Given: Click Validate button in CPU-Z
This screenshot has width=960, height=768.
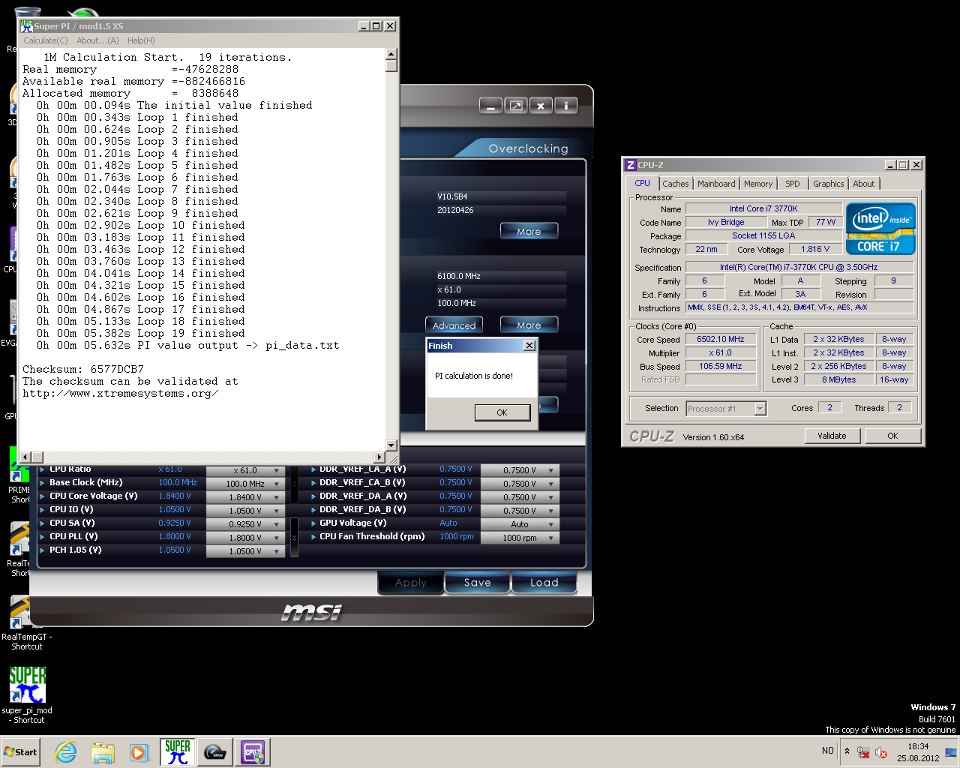Looking at the screenshot, I should coord(831,436).
